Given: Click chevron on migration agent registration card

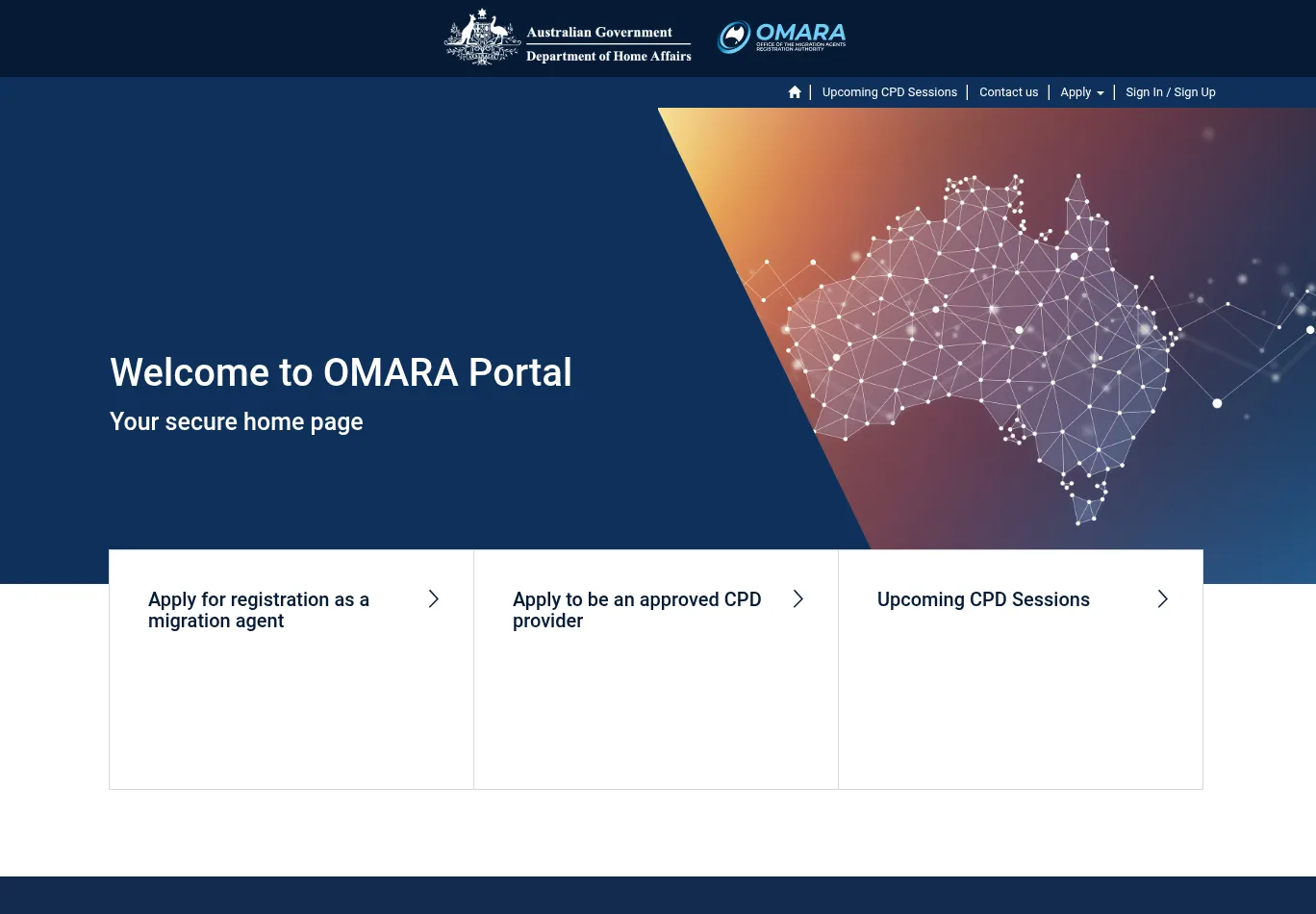Looking at the screenshot, I should [x=433, y=599].
